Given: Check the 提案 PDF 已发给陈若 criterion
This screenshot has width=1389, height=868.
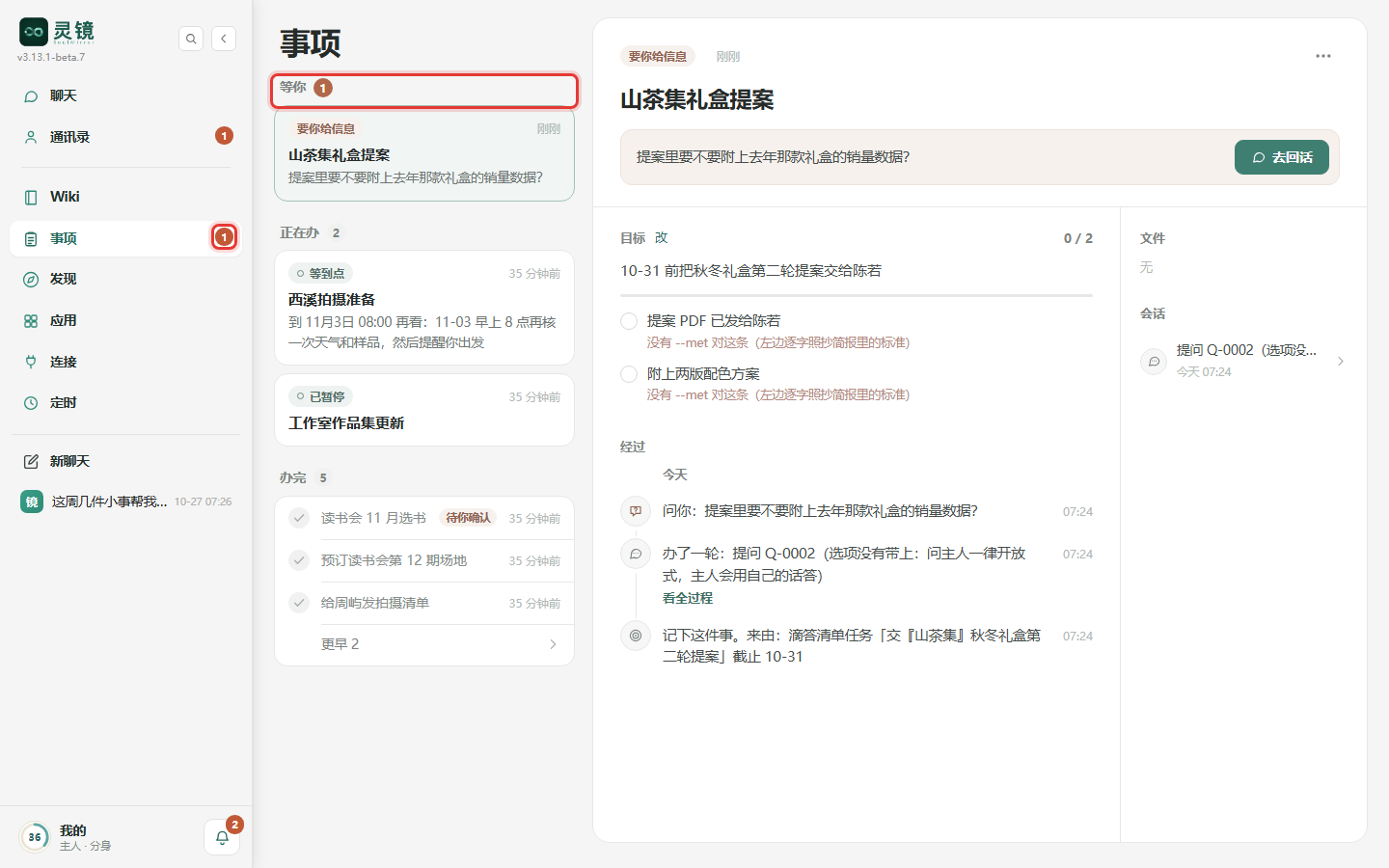Looking at the screenshot, I should pos(629,321).
